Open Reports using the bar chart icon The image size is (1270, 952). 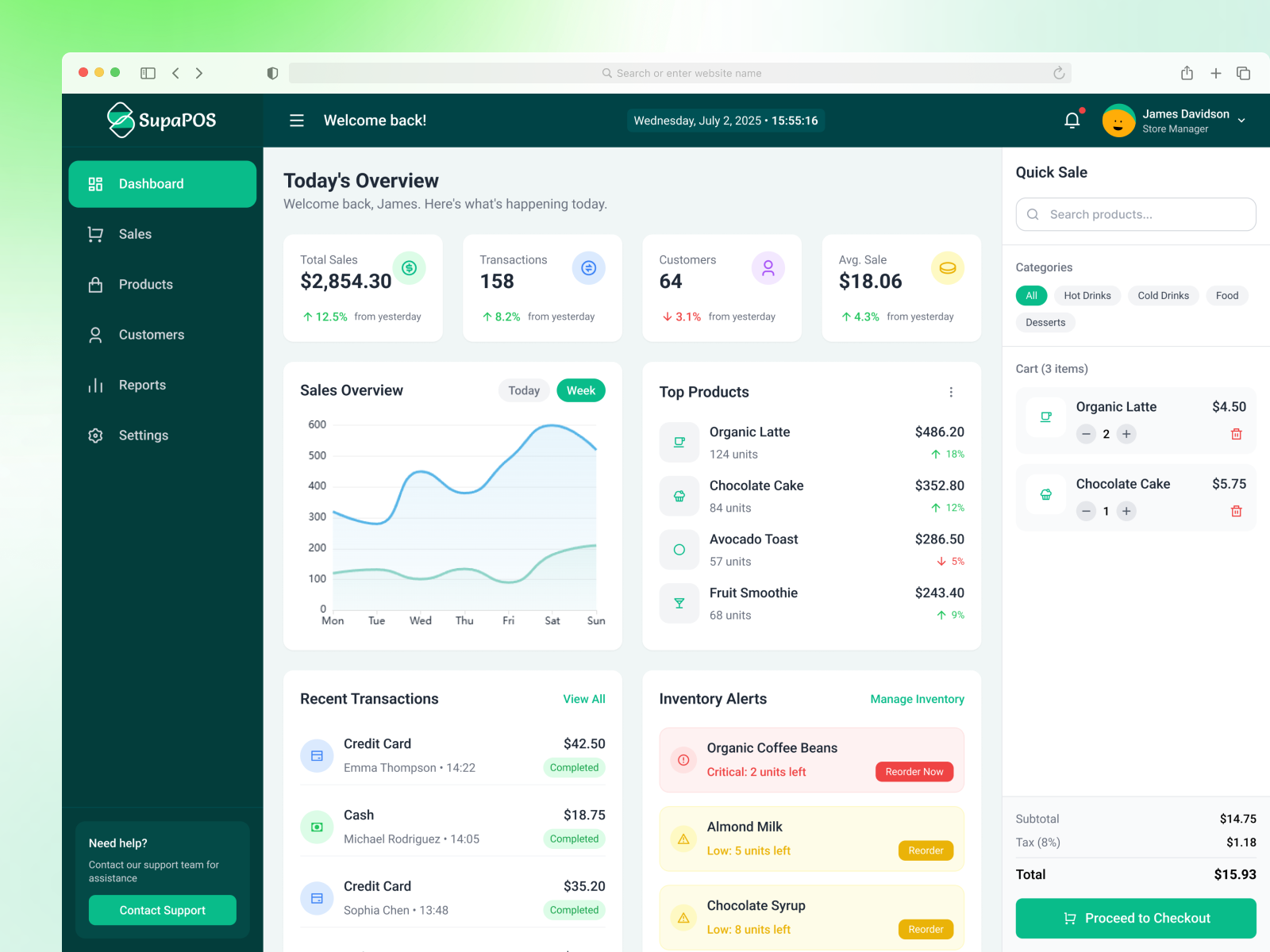click(x=95, y=385)
